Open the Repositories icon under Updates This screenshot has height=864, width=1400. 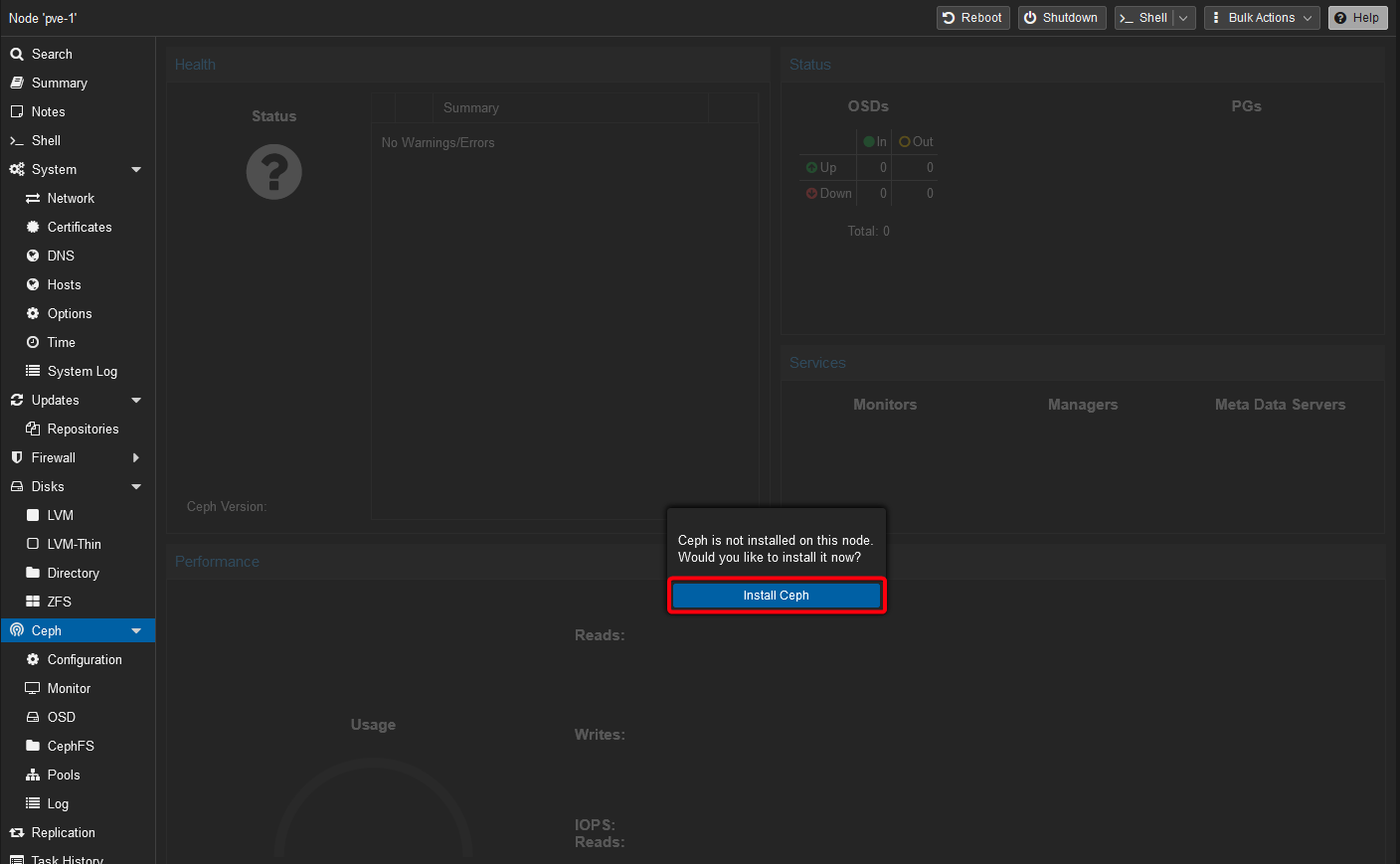click(33, 429)
